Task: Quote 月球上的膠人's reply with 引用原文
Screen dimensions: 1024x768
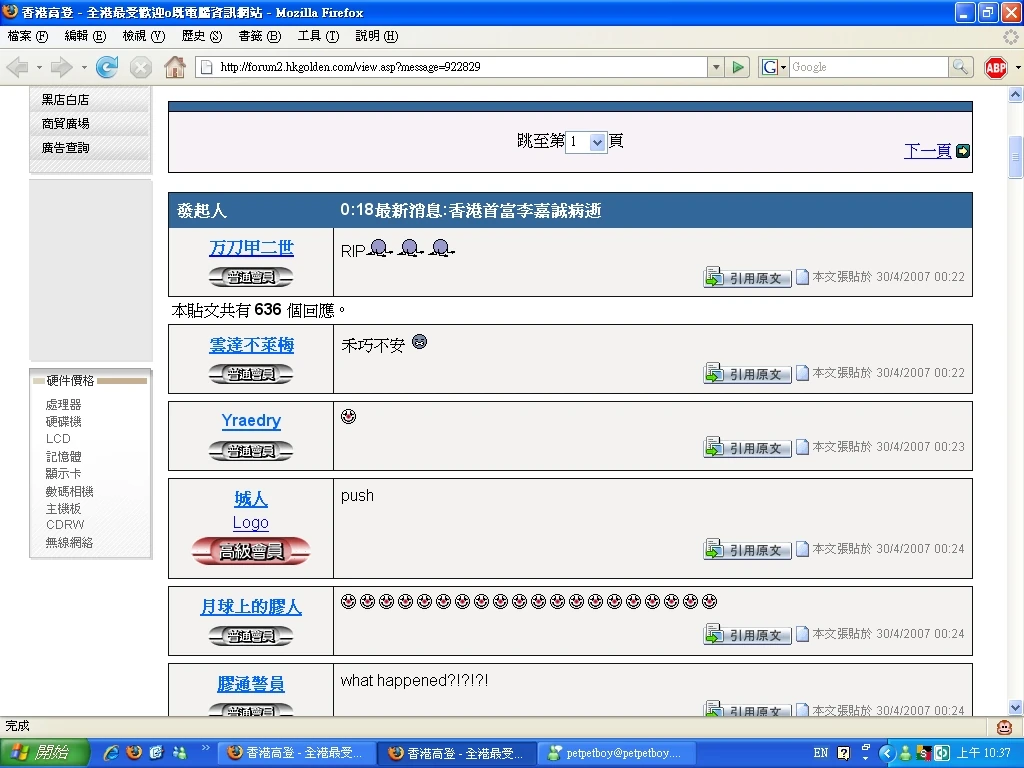Action: click(x=747, y=634)
